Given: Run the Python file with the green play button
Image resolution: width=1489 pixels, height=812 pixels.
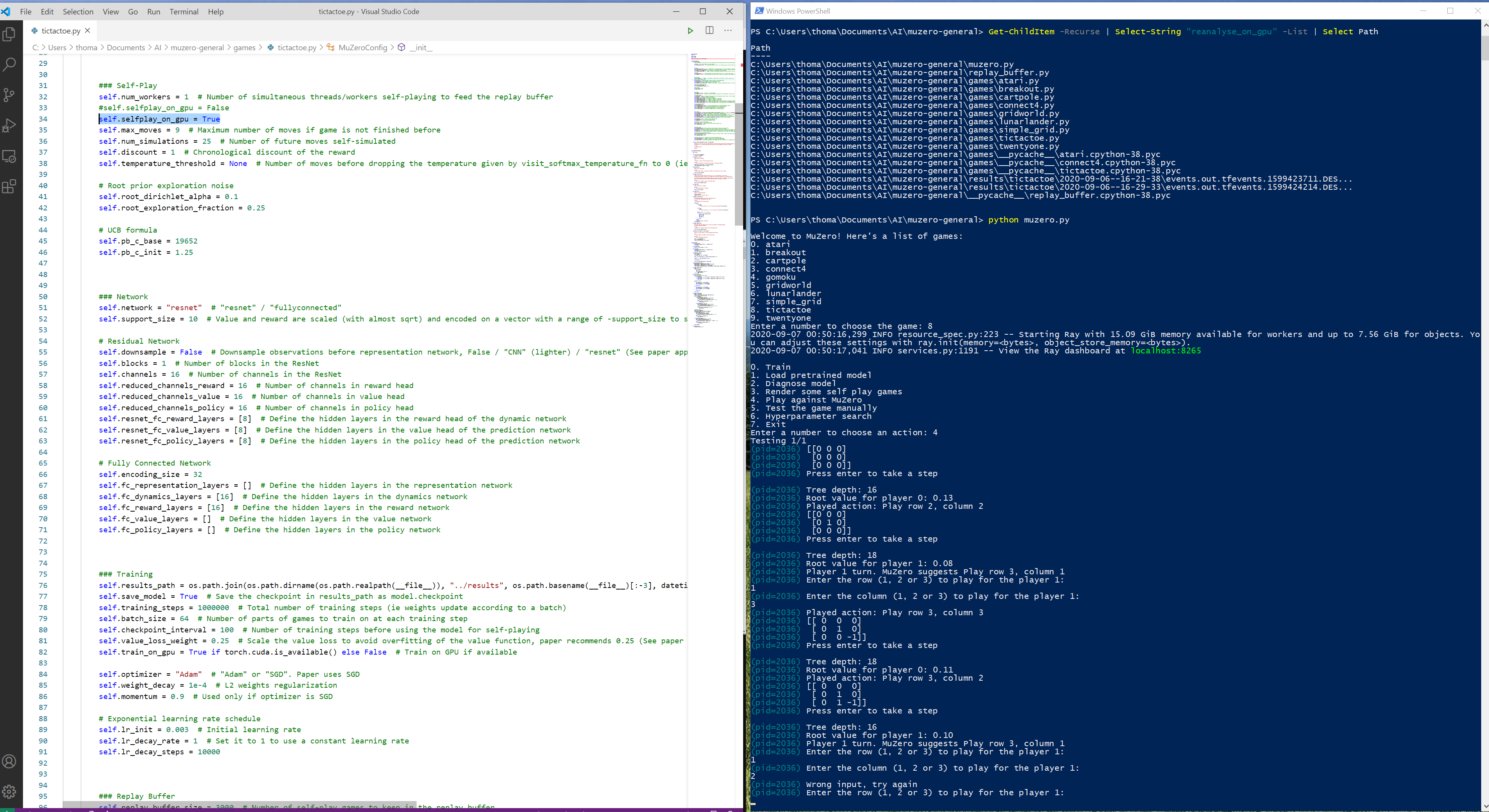Looking at the screenshot, I should pyautogui.click(x=690, y=31).
